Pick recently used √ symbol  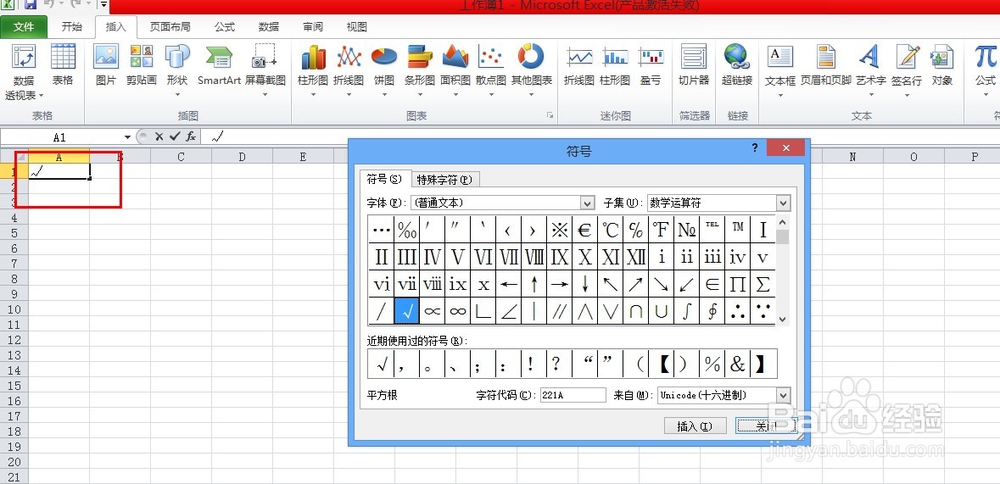coord(381,364)
